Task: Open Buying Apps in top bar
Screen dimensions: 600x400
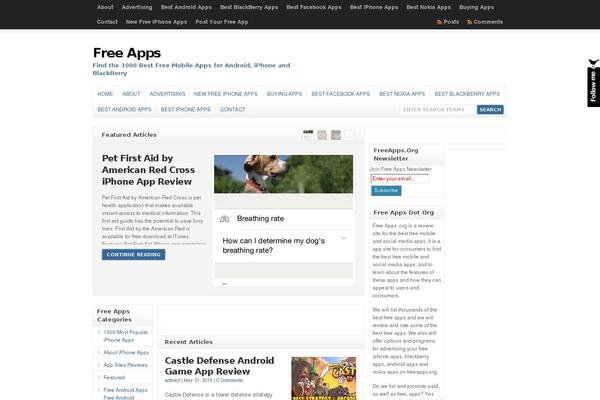Action: [x=476, y=7]
